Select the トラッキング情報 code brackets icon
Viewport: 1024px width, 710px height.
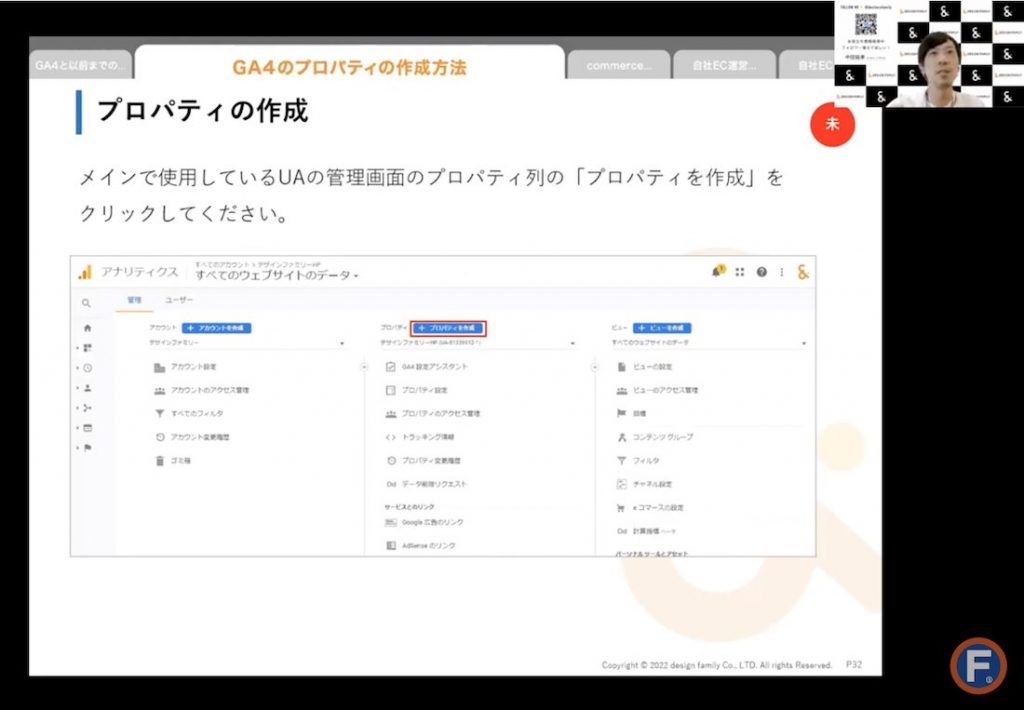click(390, 437)
